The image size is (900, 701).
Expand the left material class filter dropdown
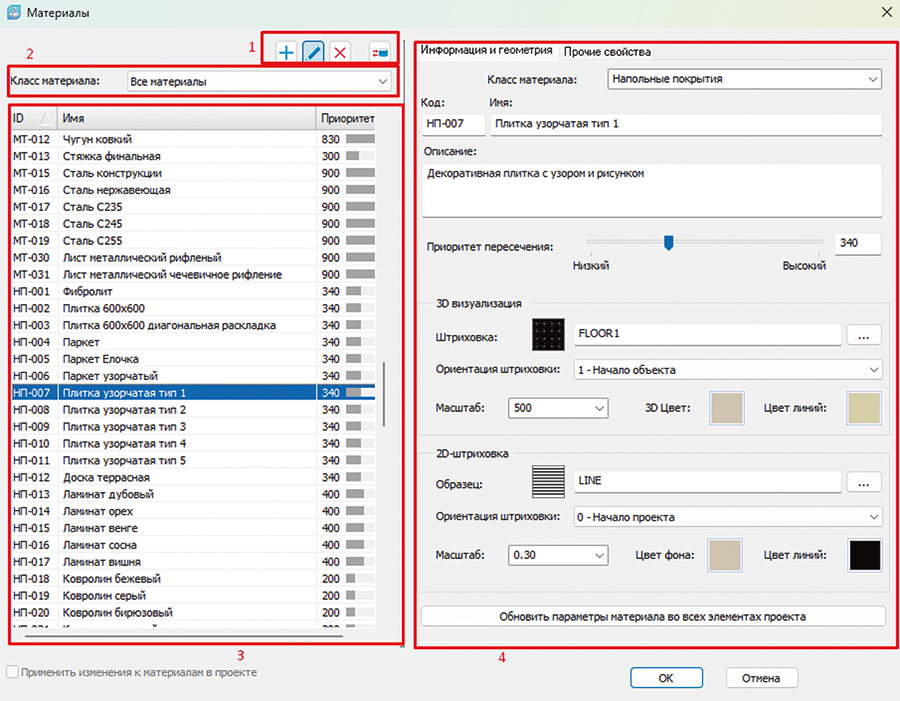click(259, 80)
